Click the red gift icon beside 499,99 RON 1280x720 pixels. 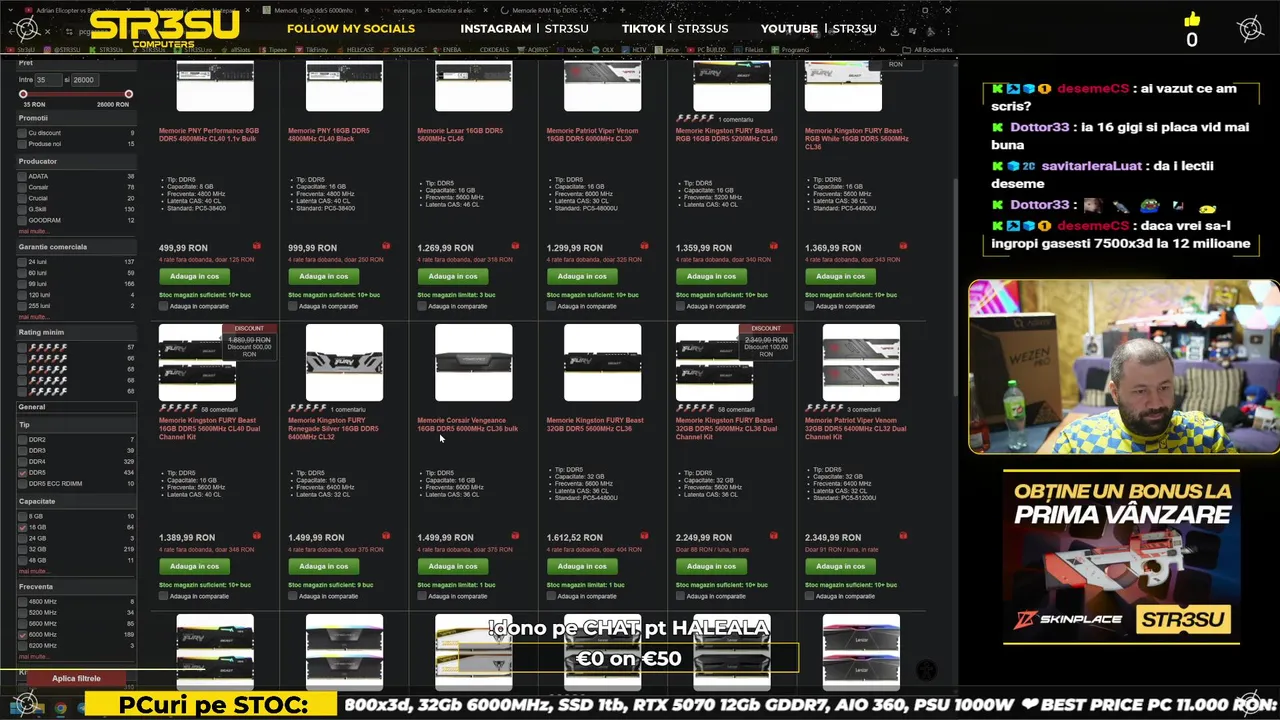click(257, 246)
